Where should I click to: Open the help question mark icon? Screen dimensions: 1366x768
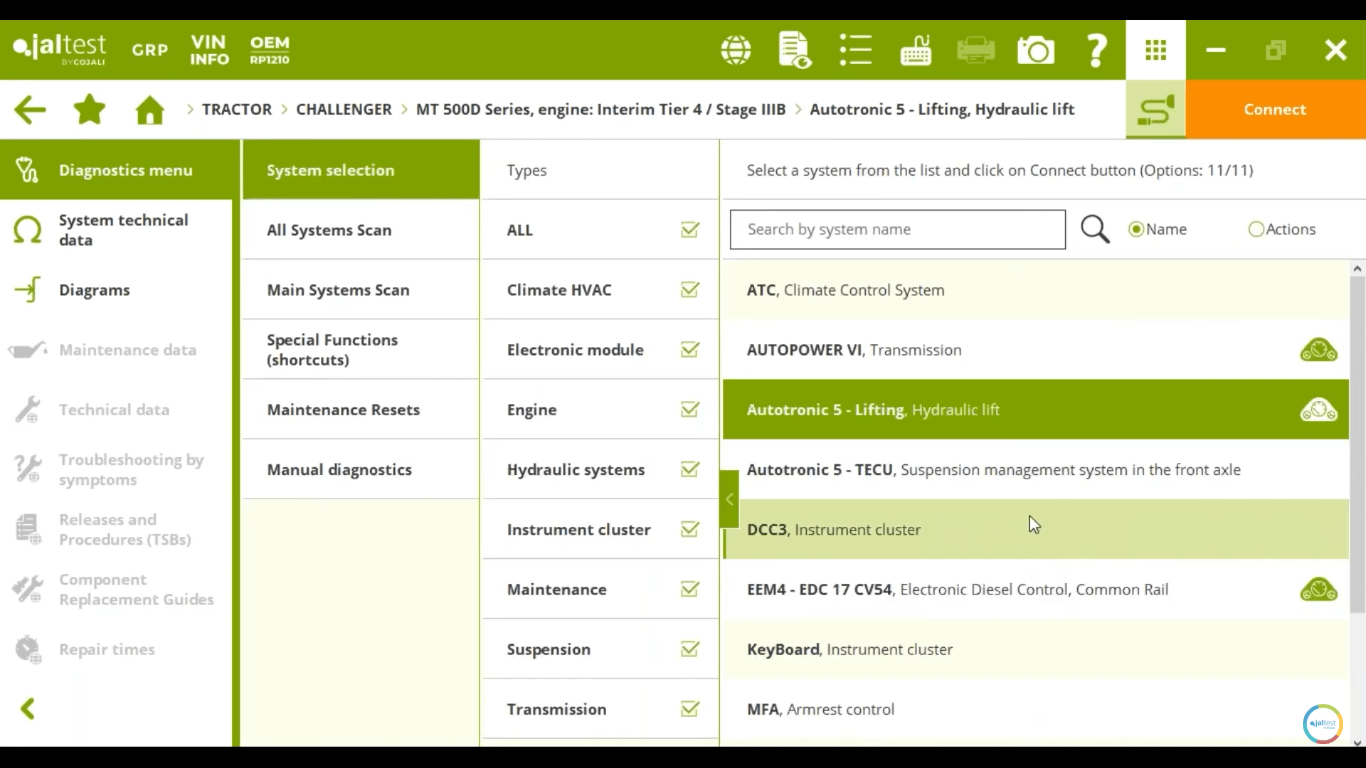(x=1096, y=50)
